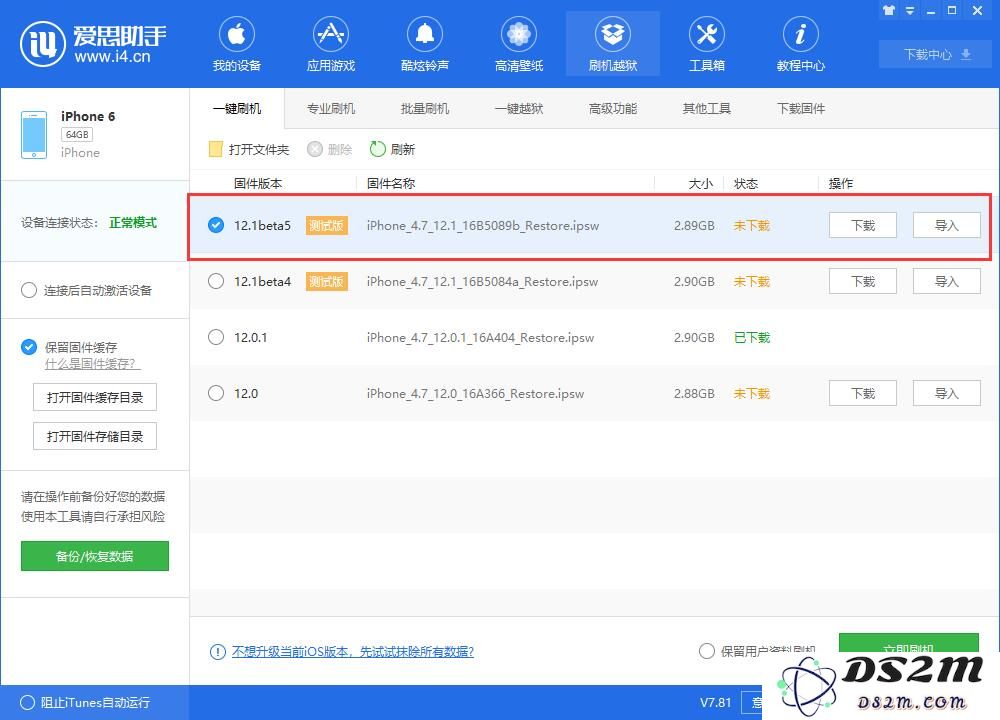
Task: Switch to 高级功能 tab
Action: coord(613,108)
